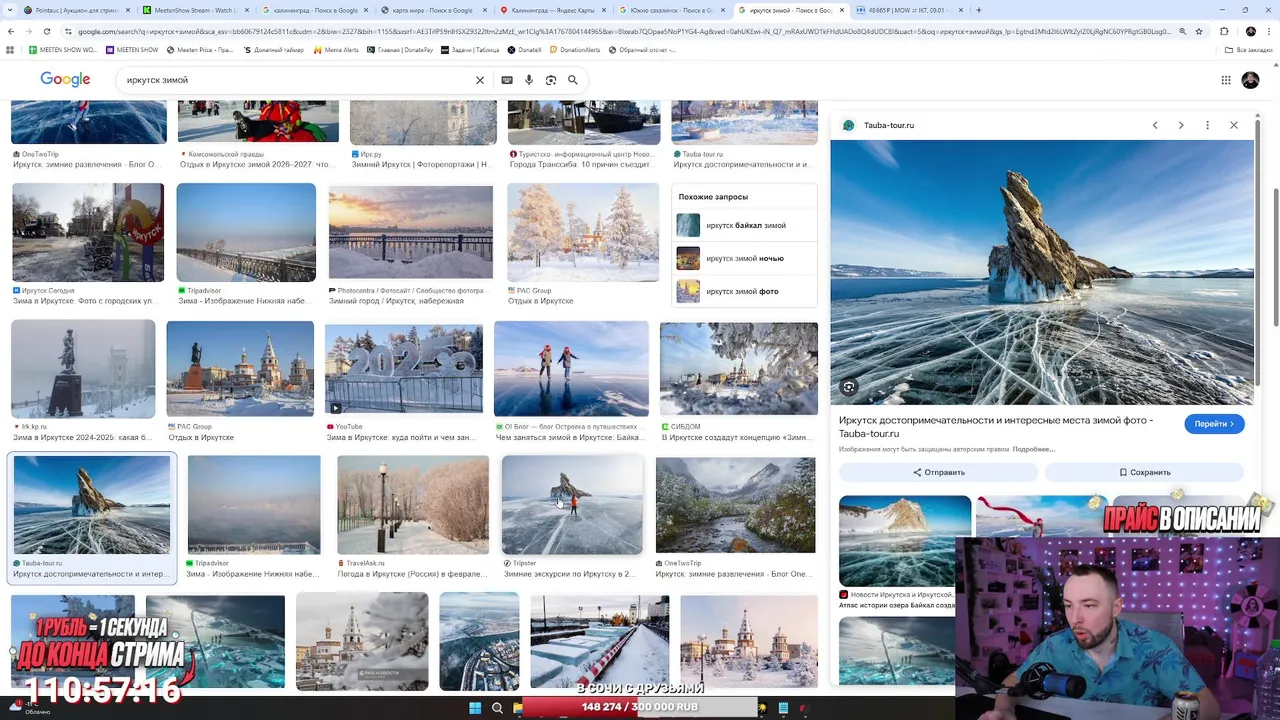Image resolution: width=1280 pixels, height=720 pixels.
Task: Open the Подробнее copyright link
Action: point(1034,449)
